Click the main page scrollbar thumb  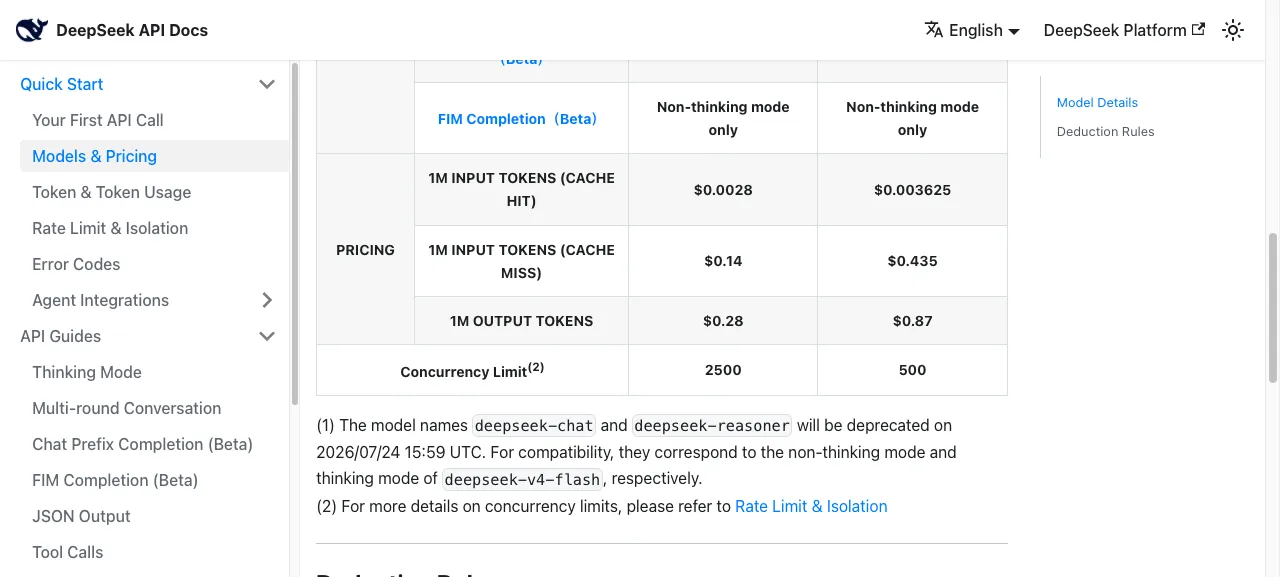click(1273, 308)
